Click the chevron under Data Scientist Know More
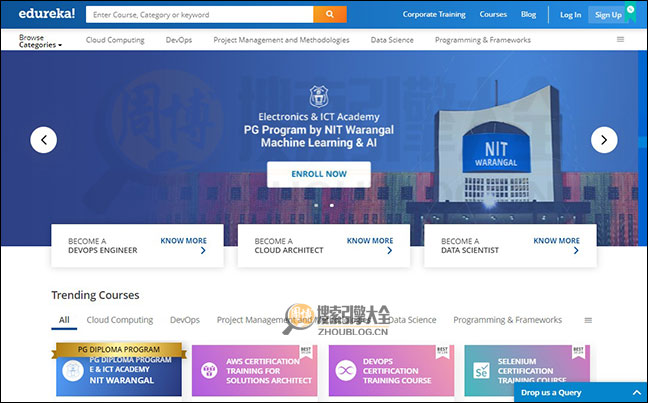The height and width of the screenshot is (403, 648). 576,250
